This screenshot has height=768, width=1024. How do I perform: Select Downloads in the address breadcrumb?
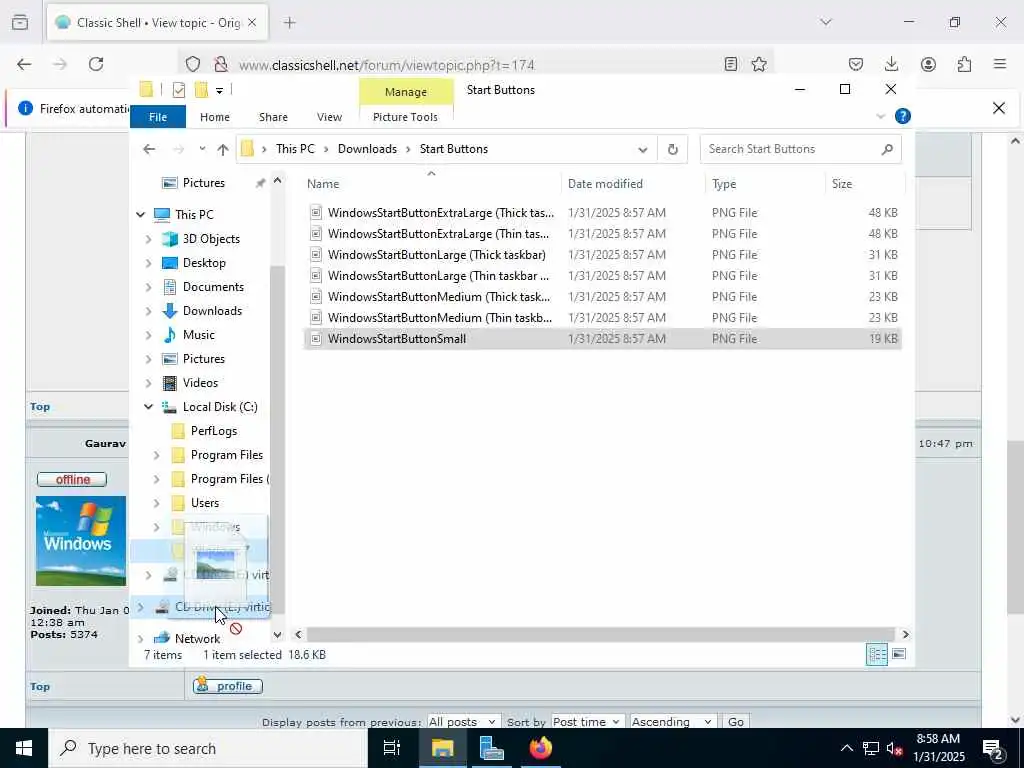[x=367, y=149]
